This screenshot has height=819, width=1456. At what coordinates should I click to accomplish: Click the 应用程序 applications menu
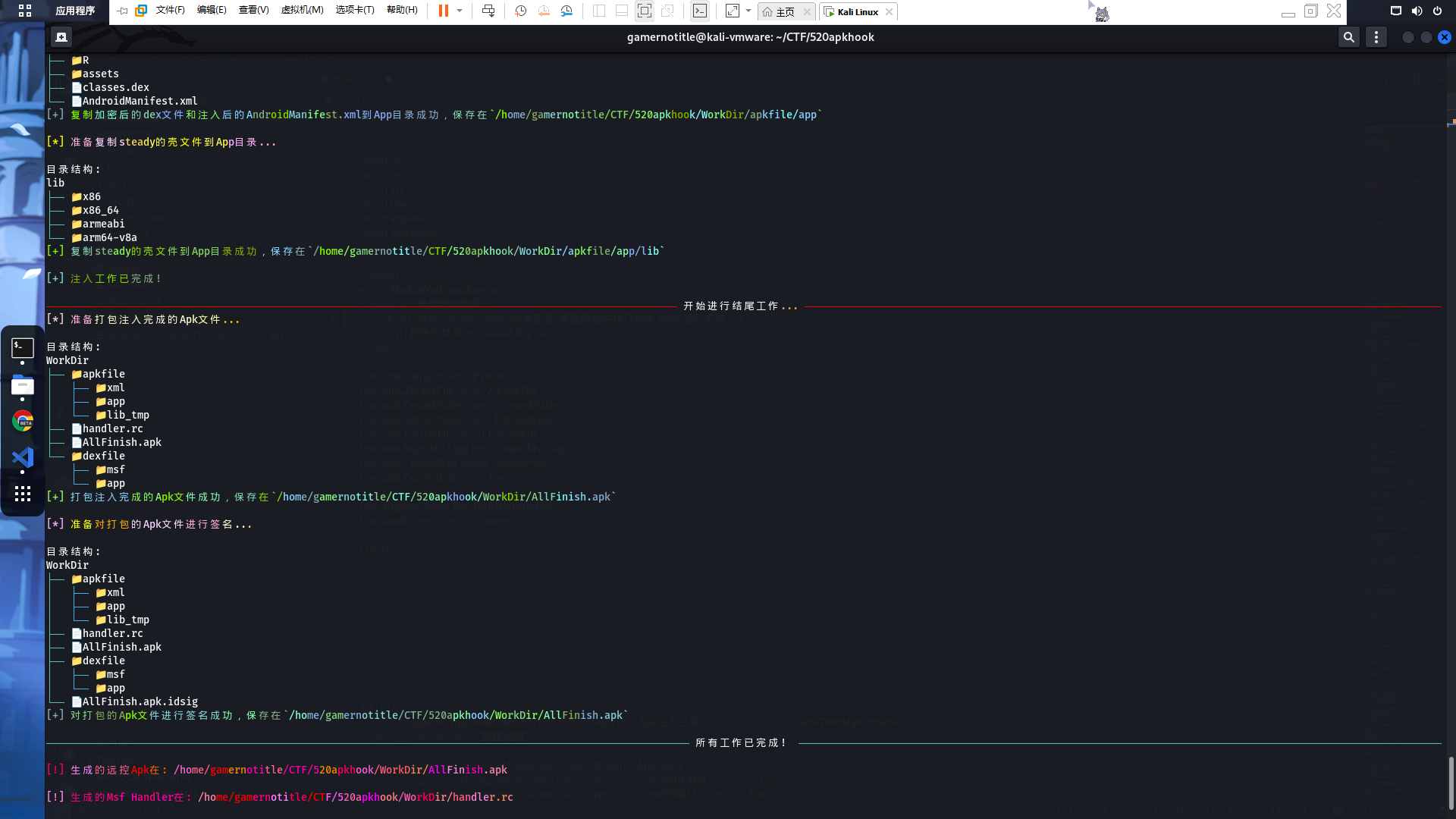click(74, 11)
